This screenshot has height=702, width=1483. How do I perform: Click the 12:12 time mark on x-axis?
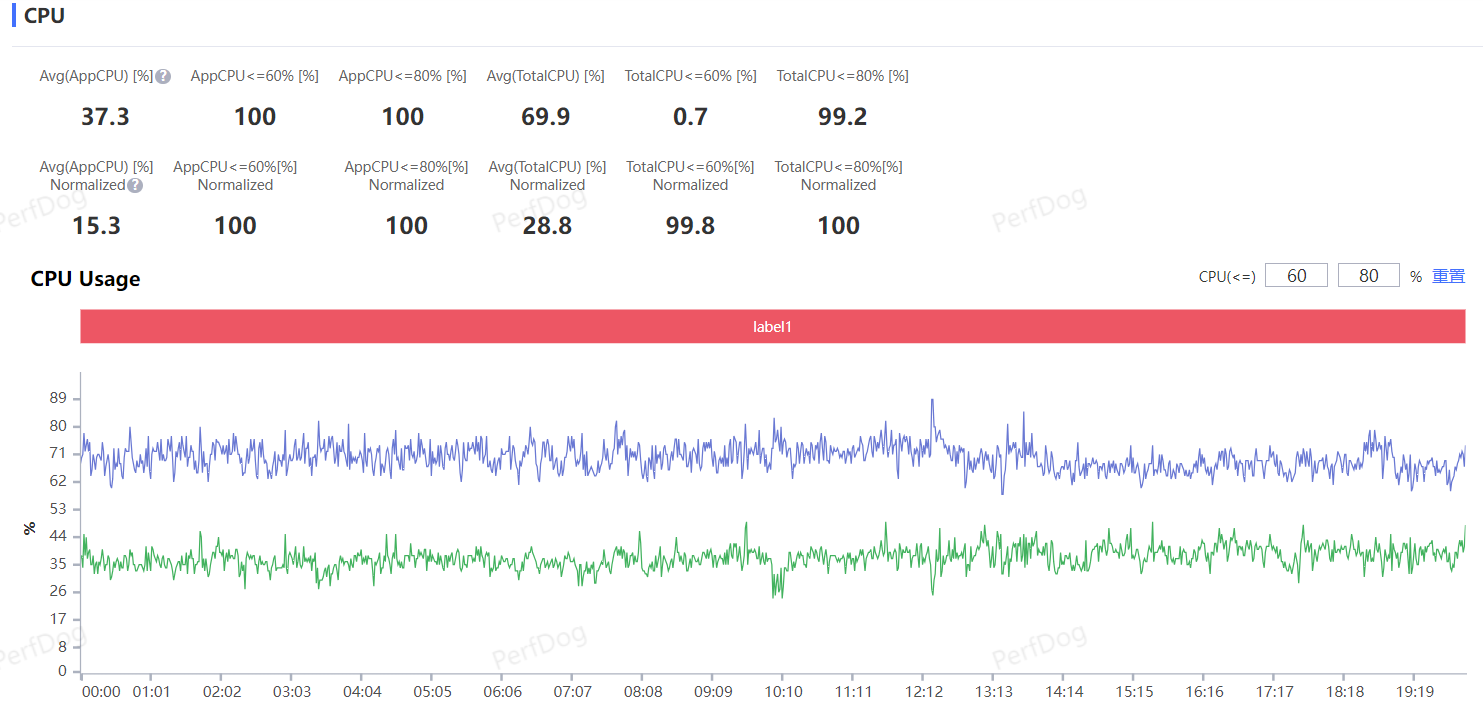pos(923,691)
